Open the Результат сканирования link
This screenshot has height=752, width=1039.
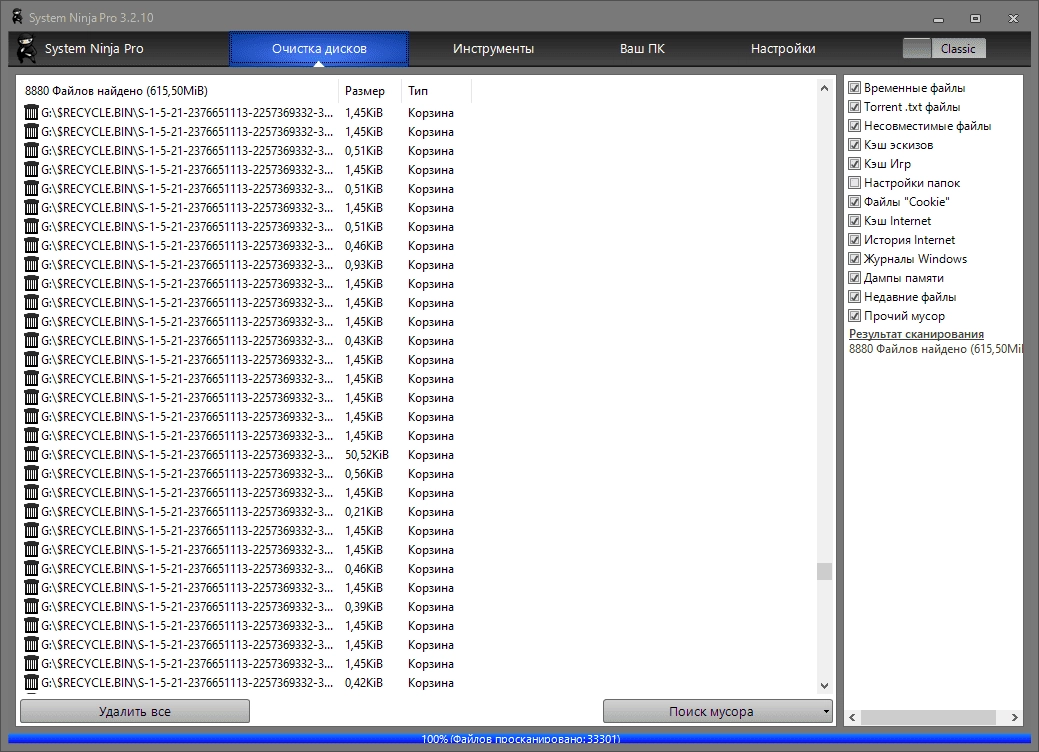pos(916,334)
